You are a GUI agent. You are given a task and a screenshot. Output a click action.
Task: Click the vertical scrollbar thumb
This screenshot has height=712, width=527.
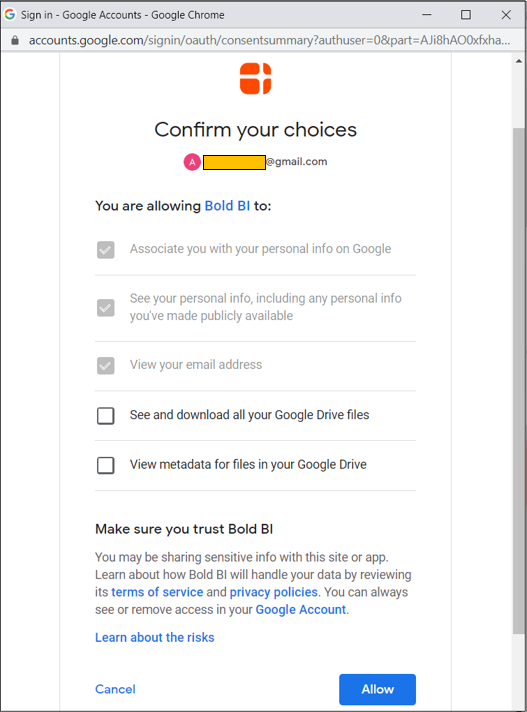point(519,381)
